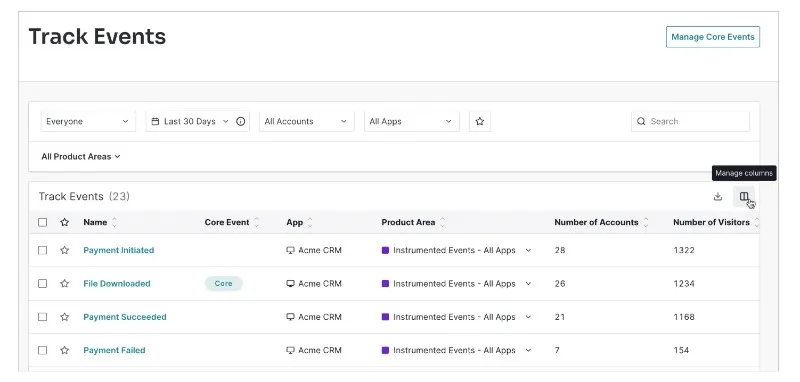Click the star favorites filter button

[x=480, y=121]
